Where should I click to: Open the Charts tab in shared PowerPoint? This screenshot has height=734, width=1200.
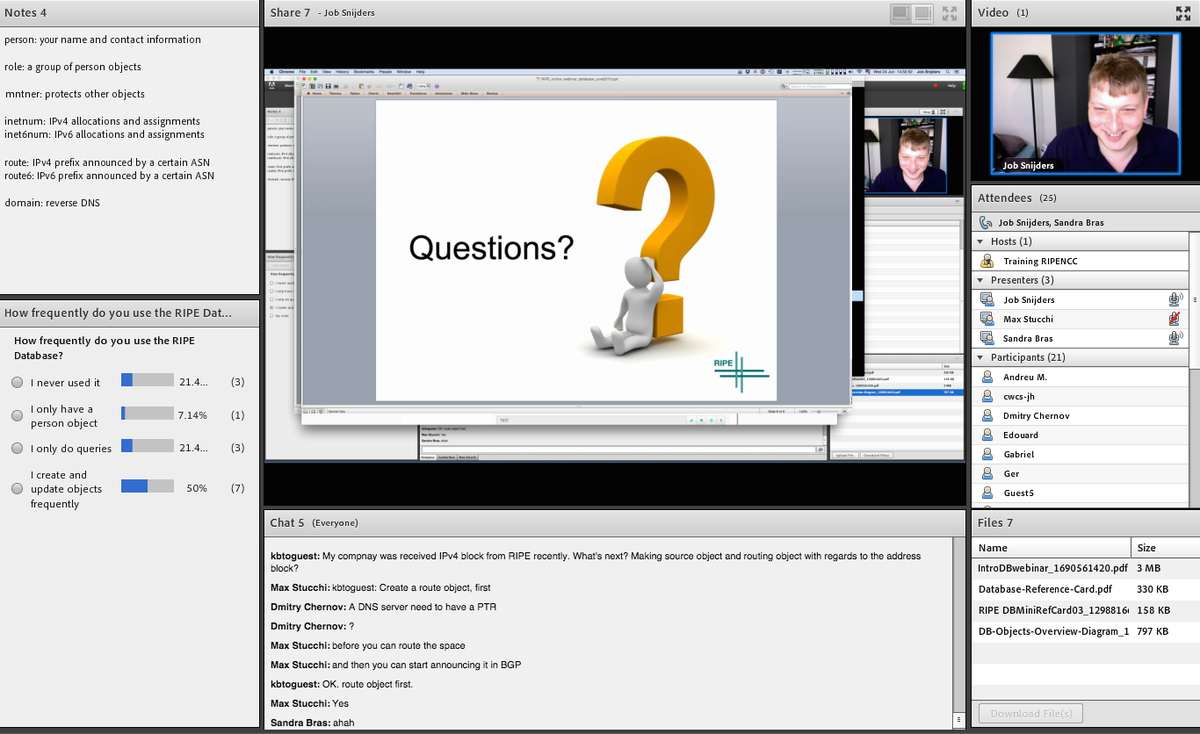tap(373, 93)
